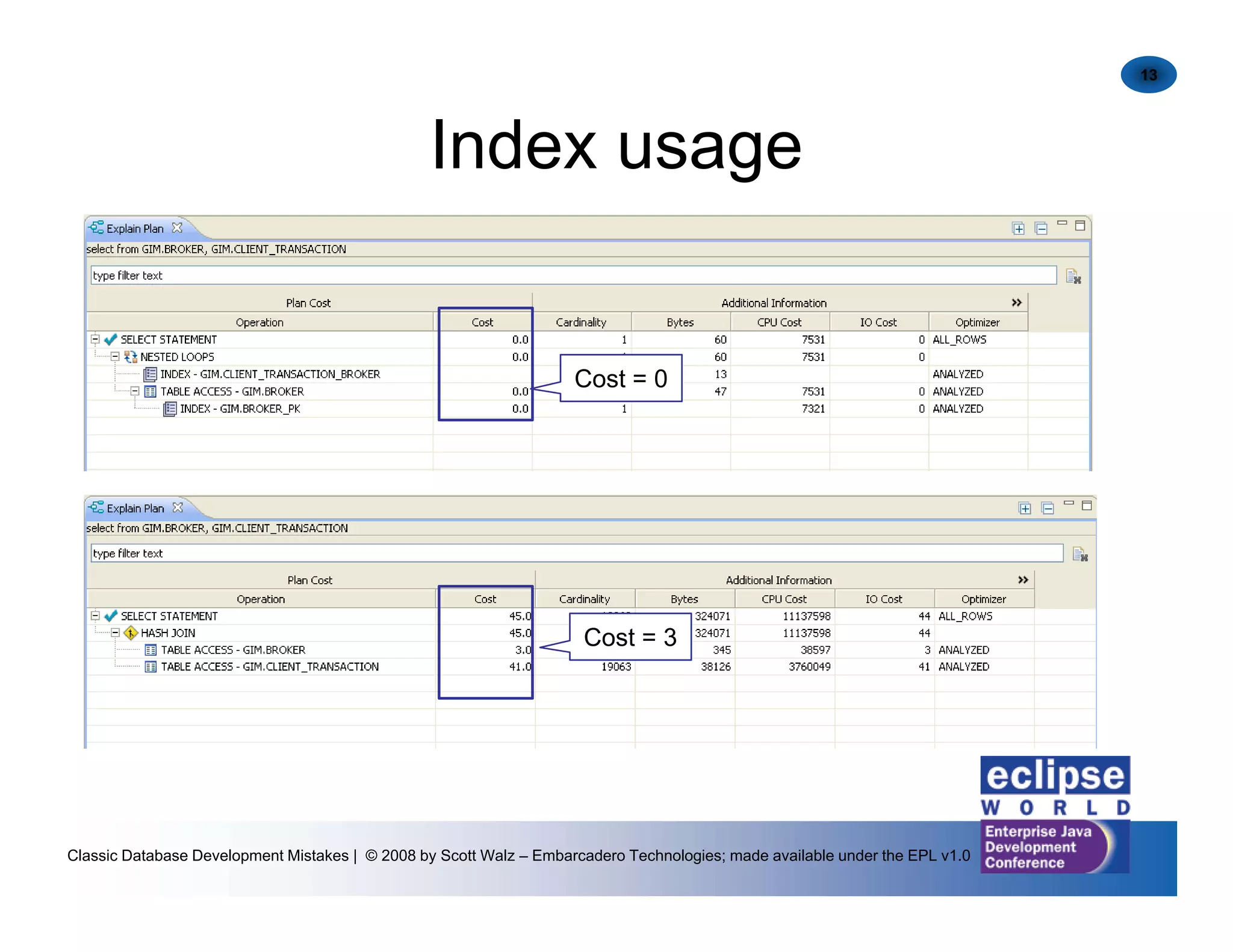Image resolution: width=1233 pixels, height=952 pixels.
Task: Click CPU Cost value 3760049
Action: pyautogui.click(x=809, y=667)
